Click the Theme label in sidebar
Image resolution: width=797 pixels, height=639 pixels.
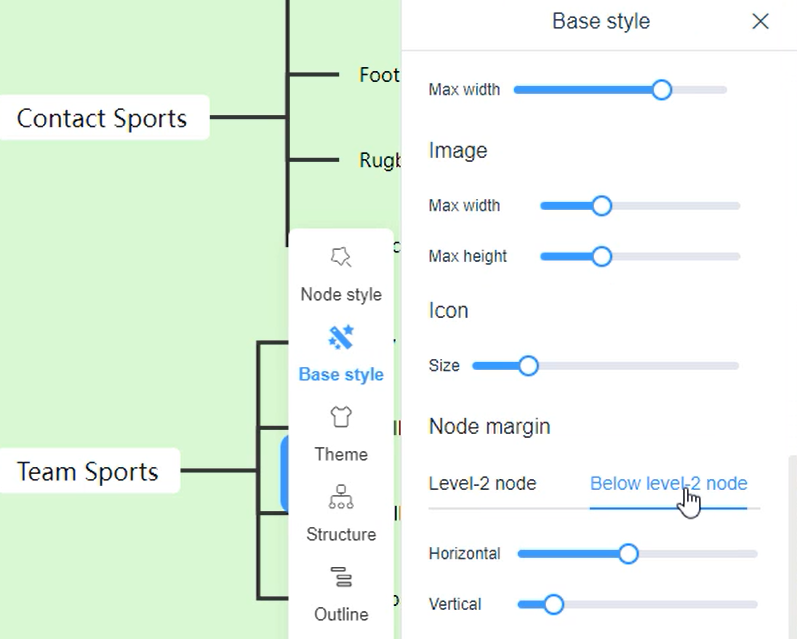(x=341, y=454)
